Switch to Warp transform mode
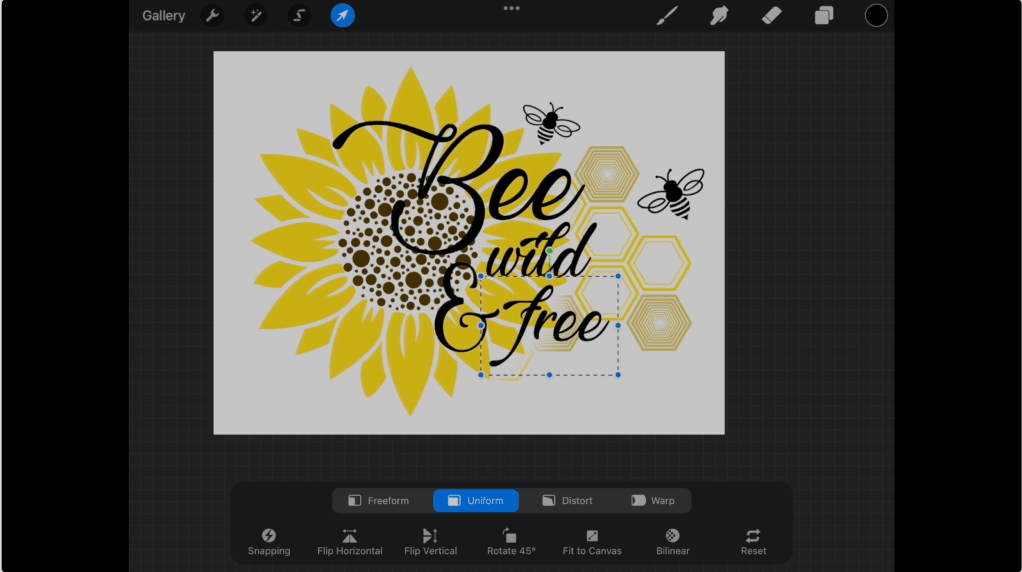The height and width of the screenshot is (572, 1022). 652,501
